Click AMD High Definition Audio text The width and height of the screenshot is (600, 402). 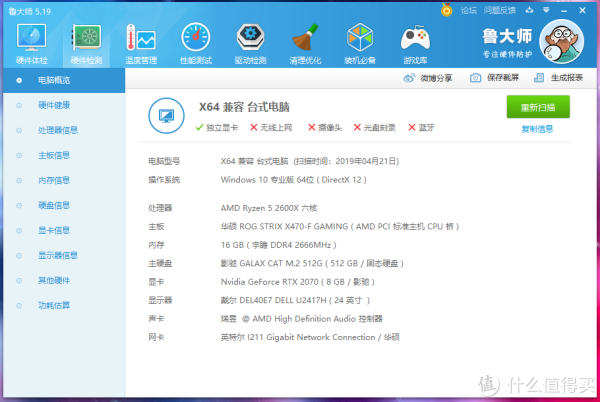(304, 319)
